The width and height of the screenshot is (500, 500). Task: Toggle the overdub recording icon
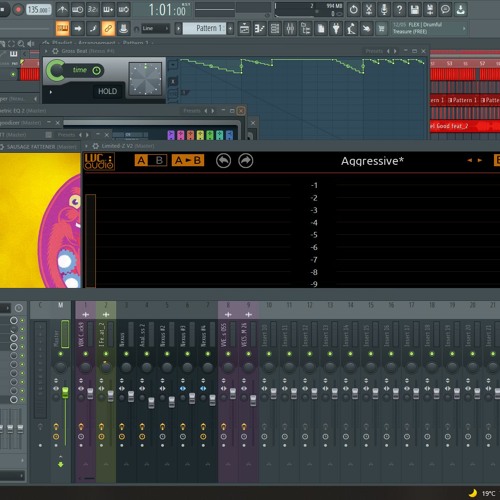108,10
